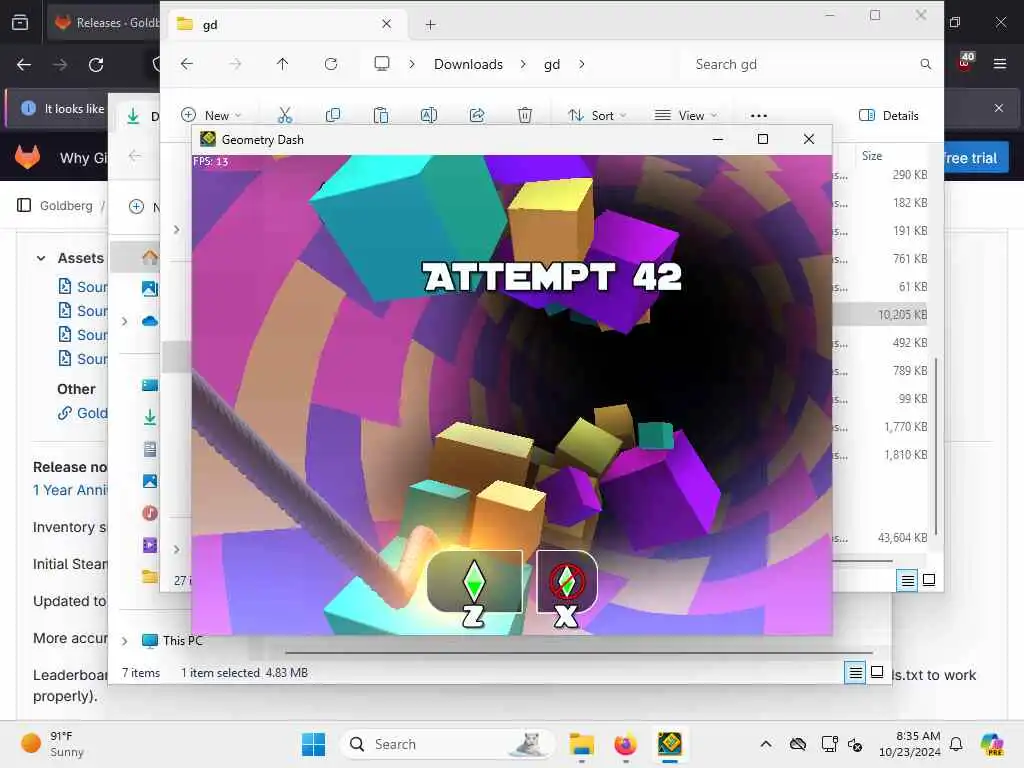Open the View dropdown in gd Explorer
Viewport: 1024px width, 768px height.
coord(686,116)
